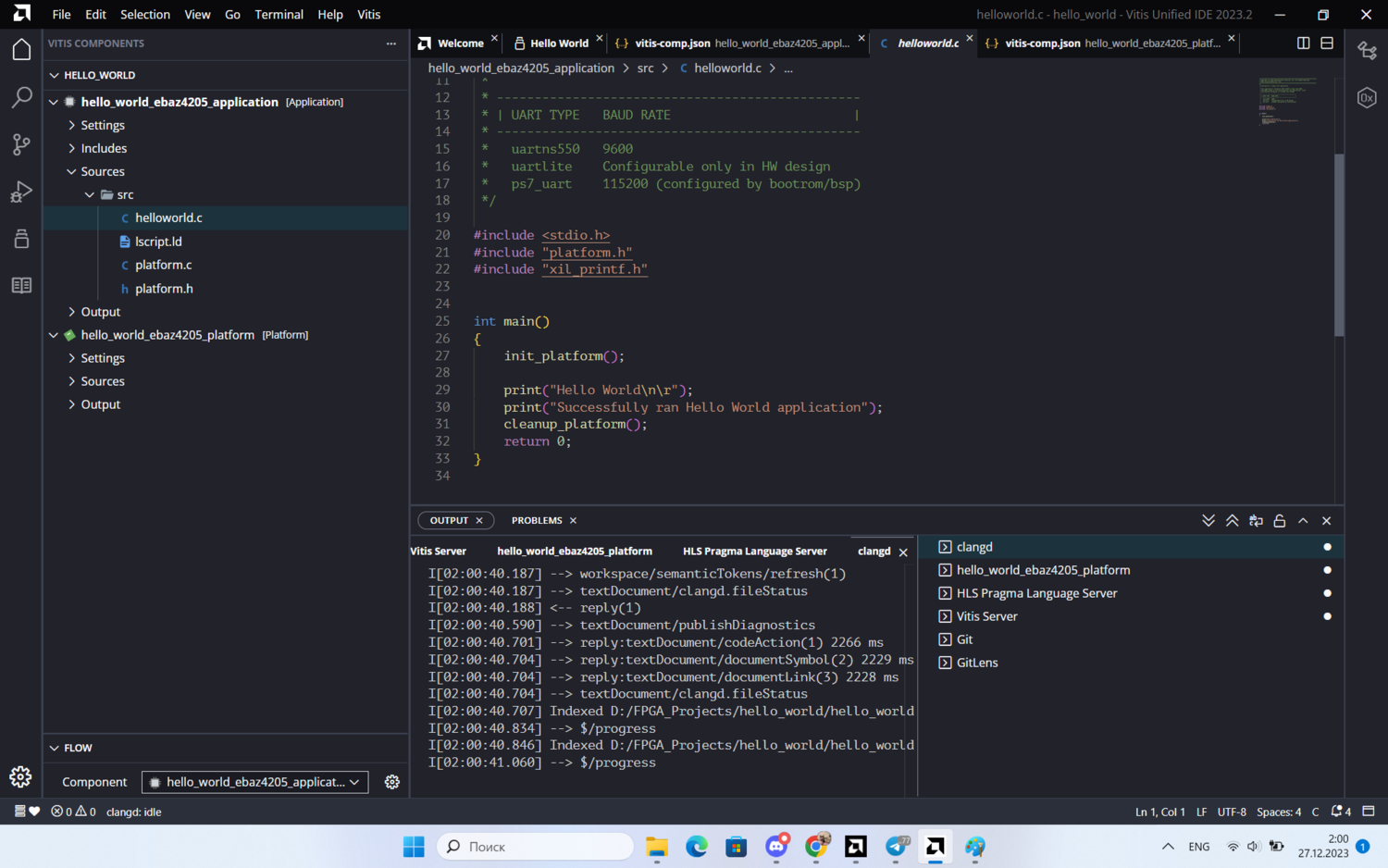Open the Debug view in activity bar

tap(21, 192)
